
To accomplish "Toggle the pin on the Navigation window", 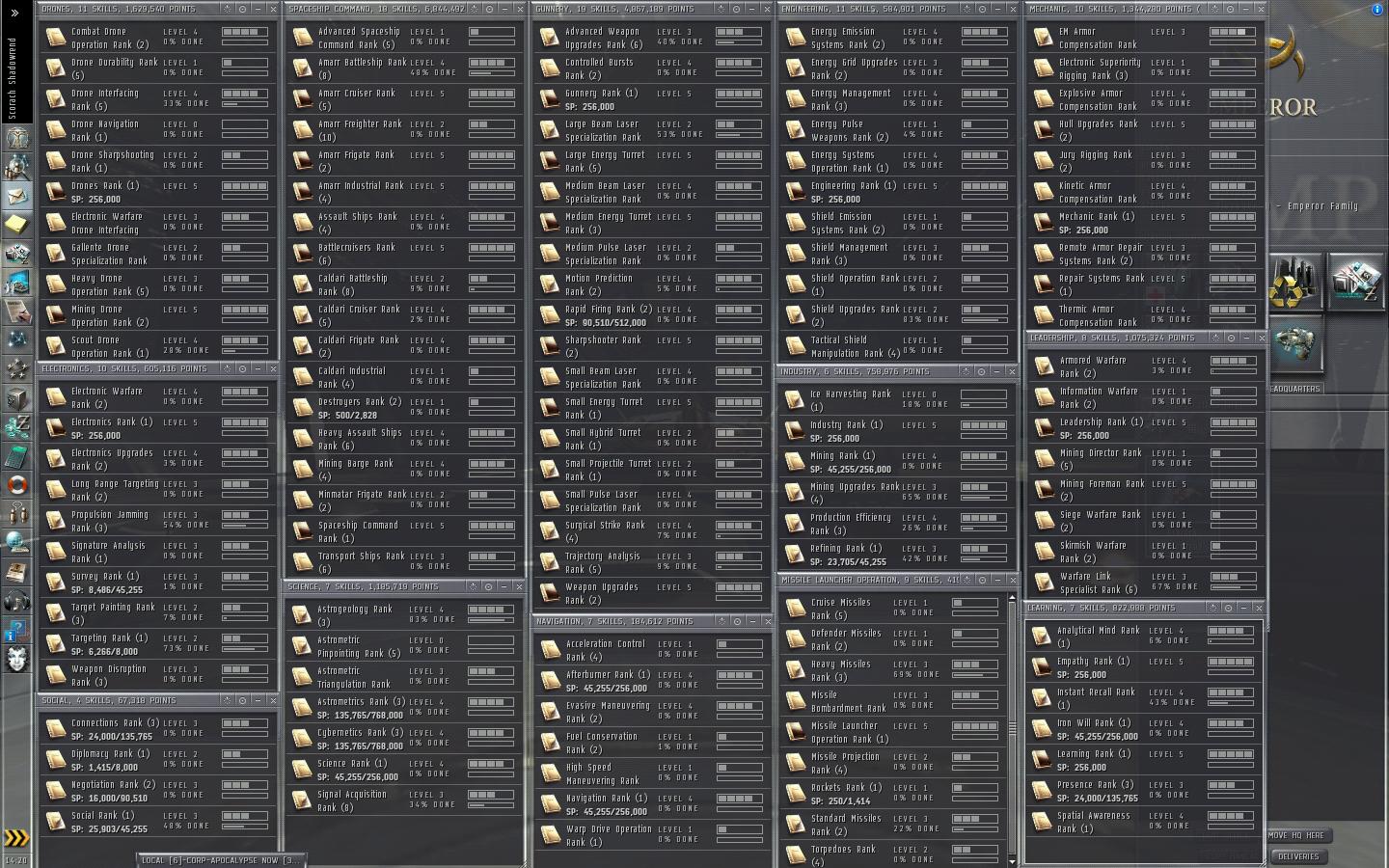I will pos(722,621).
